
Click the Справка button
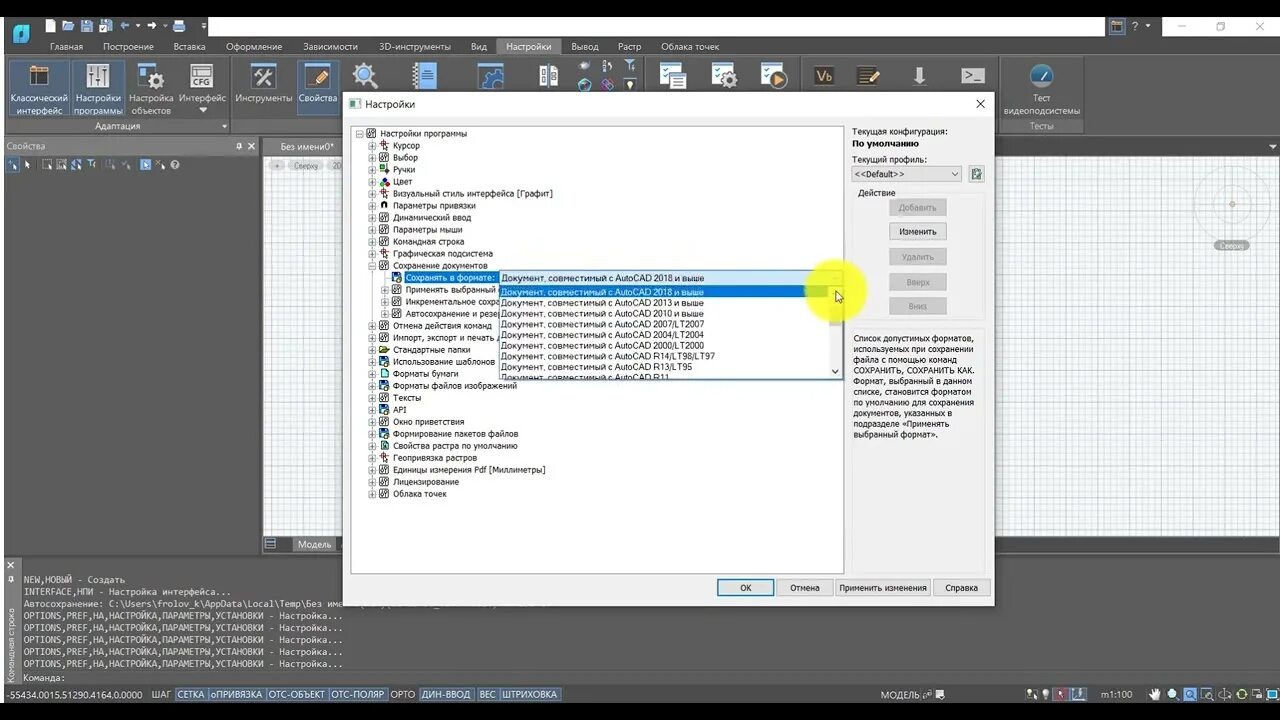pos(961,588)
